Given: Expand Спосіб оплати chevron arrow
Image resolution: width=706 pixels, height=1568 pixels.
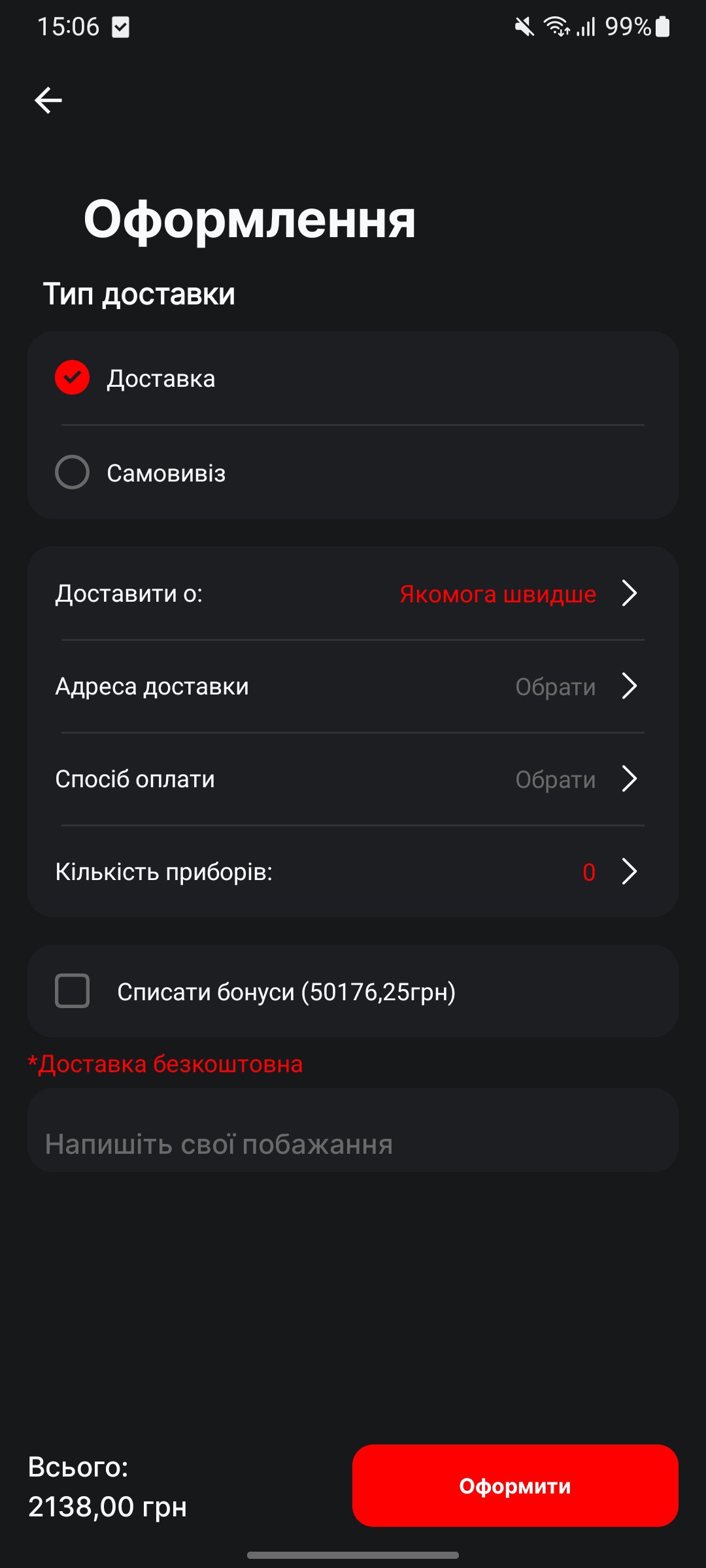Looking at the screenshot, I should click(629, 779).
